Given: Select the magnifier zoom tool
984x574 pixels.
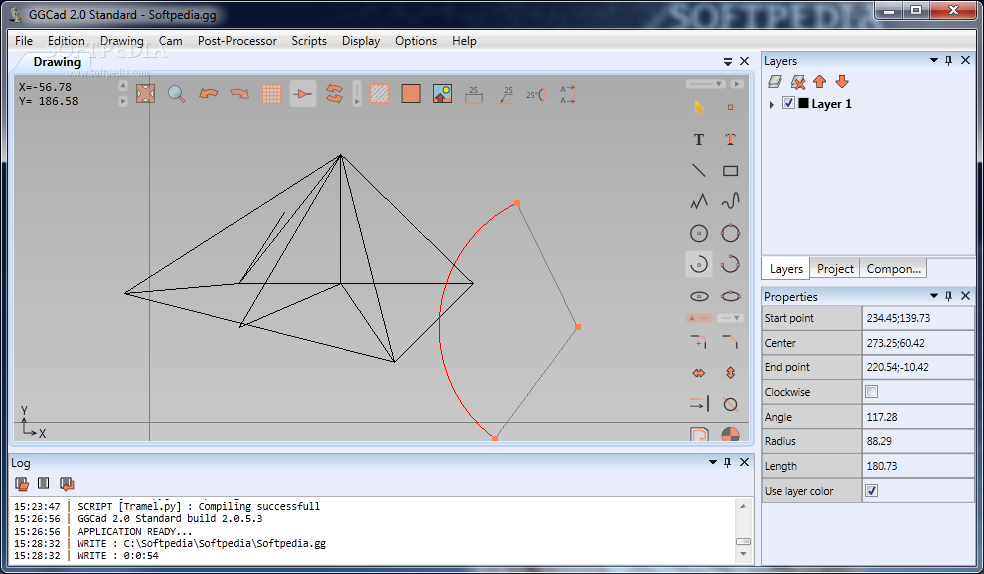Looking at the screenshot, I should (176, 94).
